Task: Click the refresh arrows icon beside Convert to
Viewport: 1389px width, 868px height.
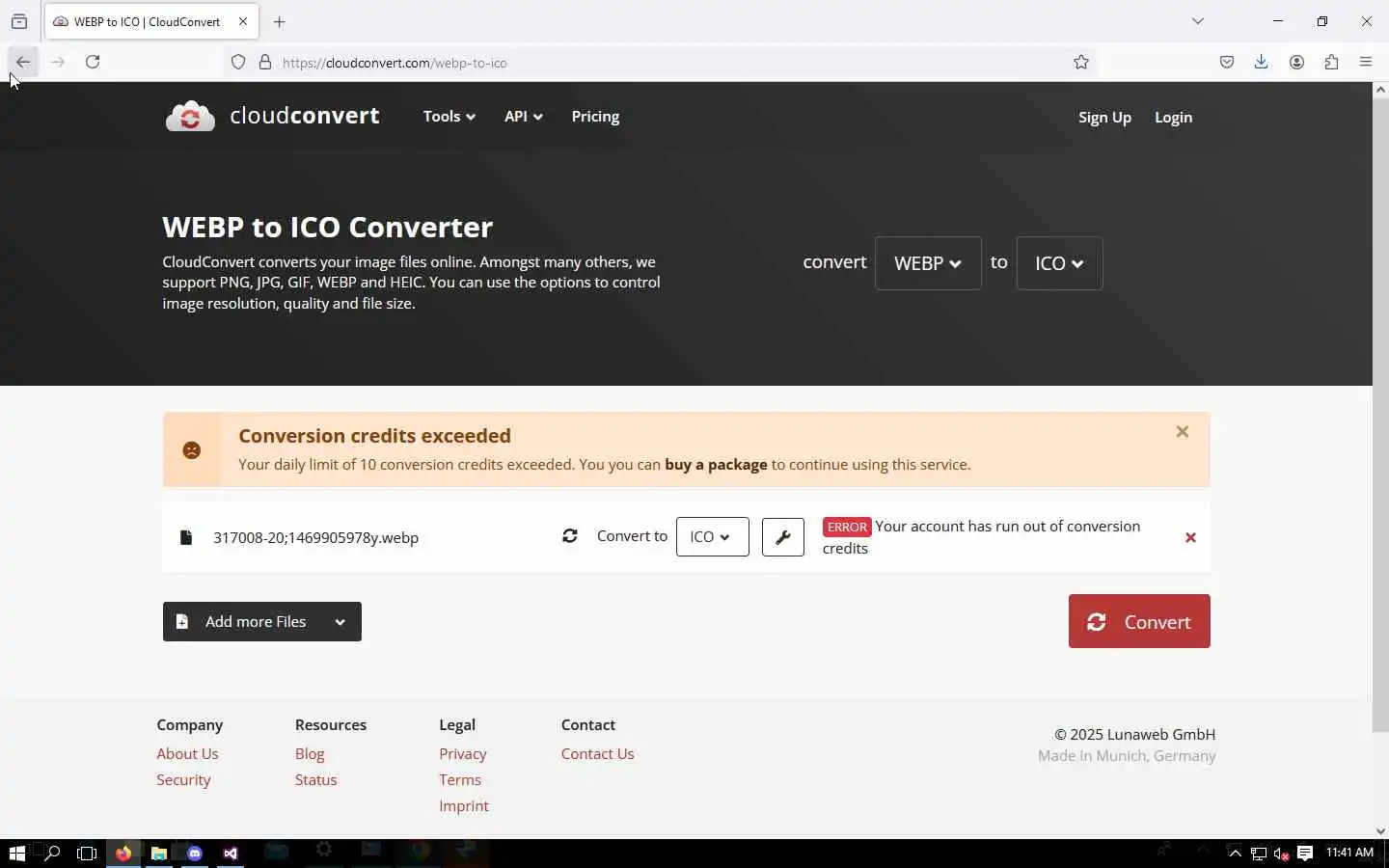Action: click(x=570, y=536)
